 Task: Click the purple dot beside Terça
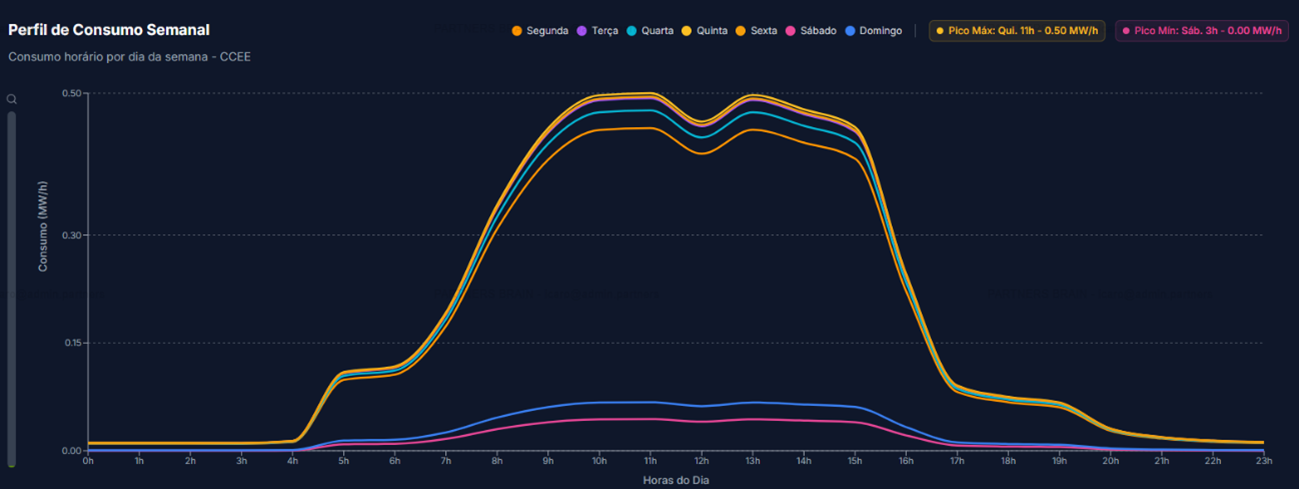pyautogui.click(x=581, y=31)
